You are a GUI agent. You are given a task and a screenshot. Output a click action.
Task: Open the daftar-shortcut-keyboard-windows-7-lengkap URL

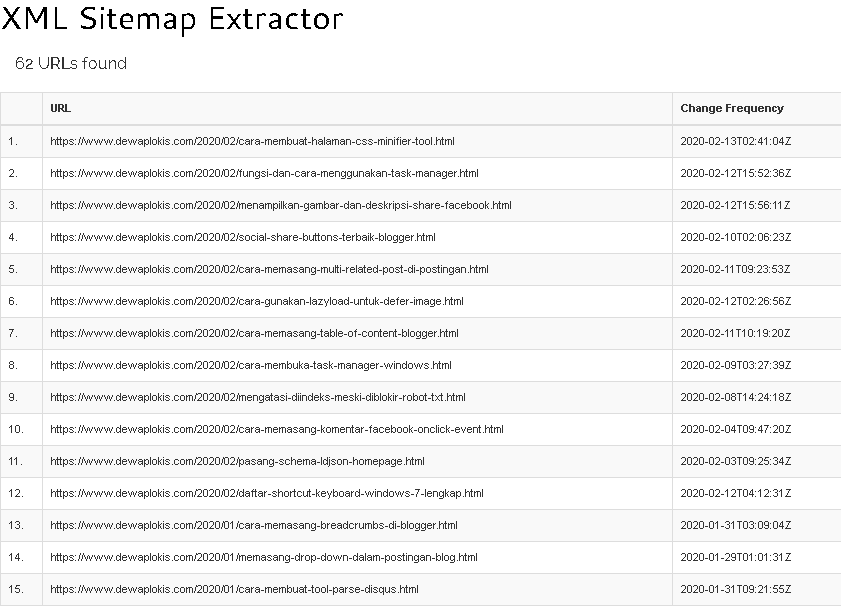point(267,493)
